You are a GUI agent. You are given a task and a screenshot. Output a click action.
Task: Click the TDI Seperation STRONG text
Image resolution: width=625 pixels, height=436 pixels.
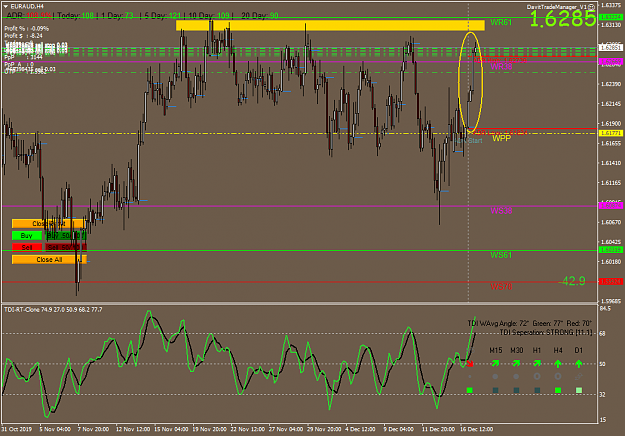click(x=546, y=332)
